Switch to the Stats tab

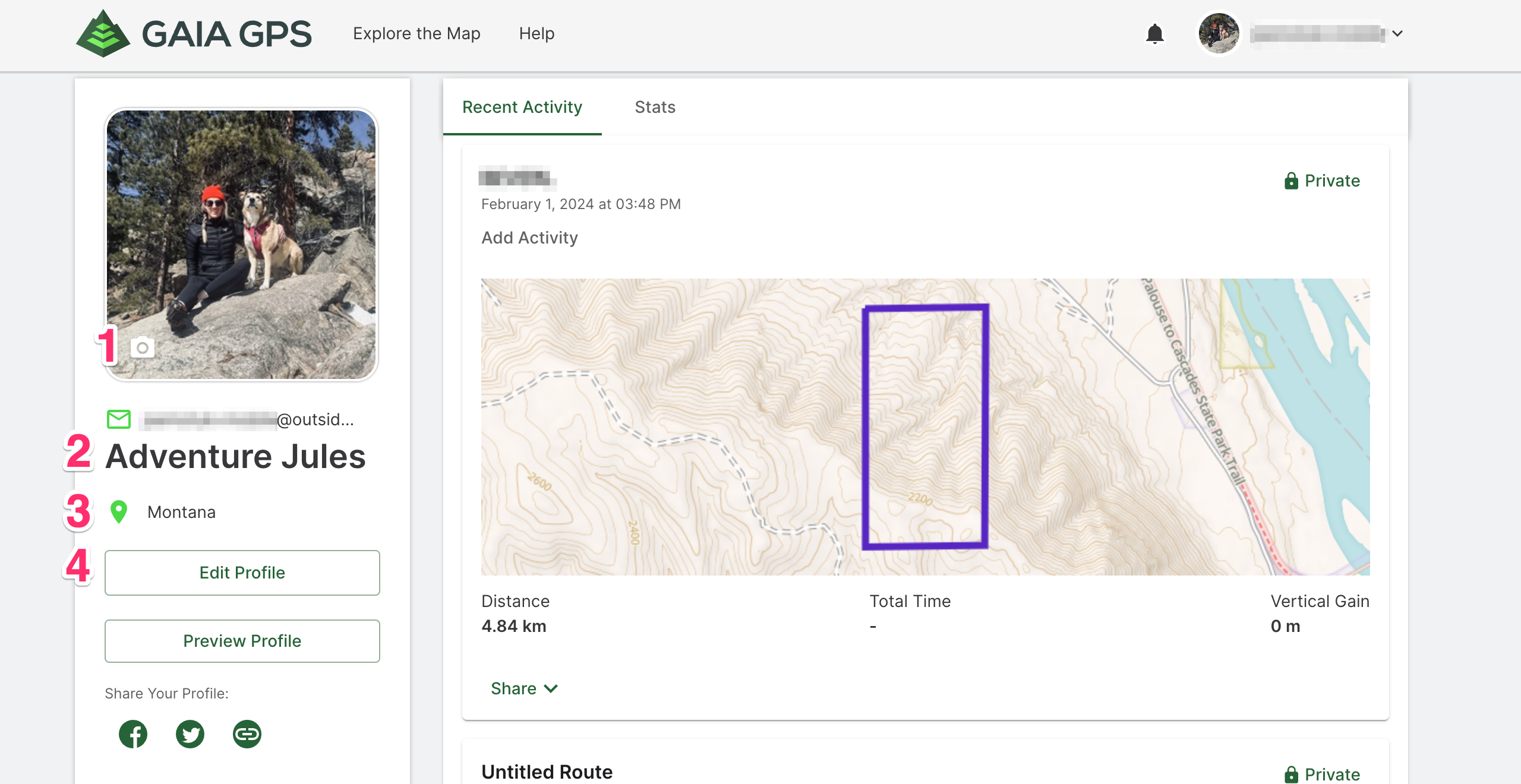pyautogui.click(x=655, y=107)
